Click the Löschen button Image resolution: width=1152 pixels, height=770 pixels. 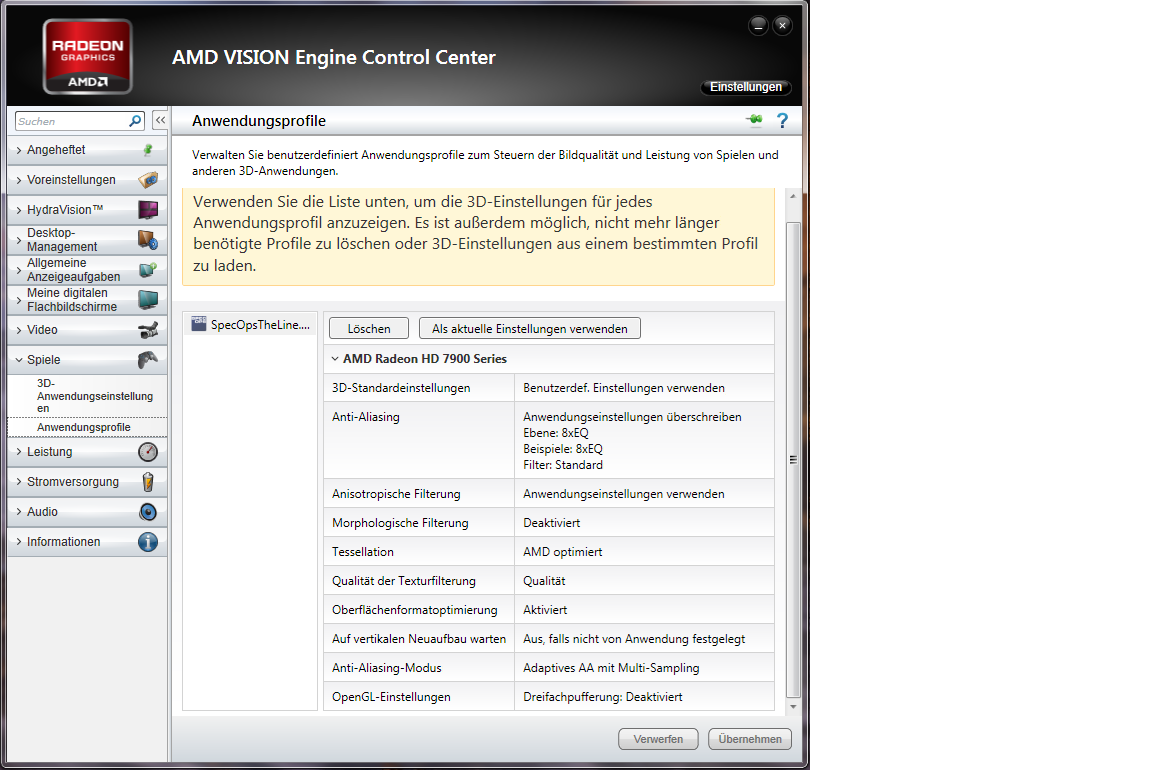click(369, 328)
